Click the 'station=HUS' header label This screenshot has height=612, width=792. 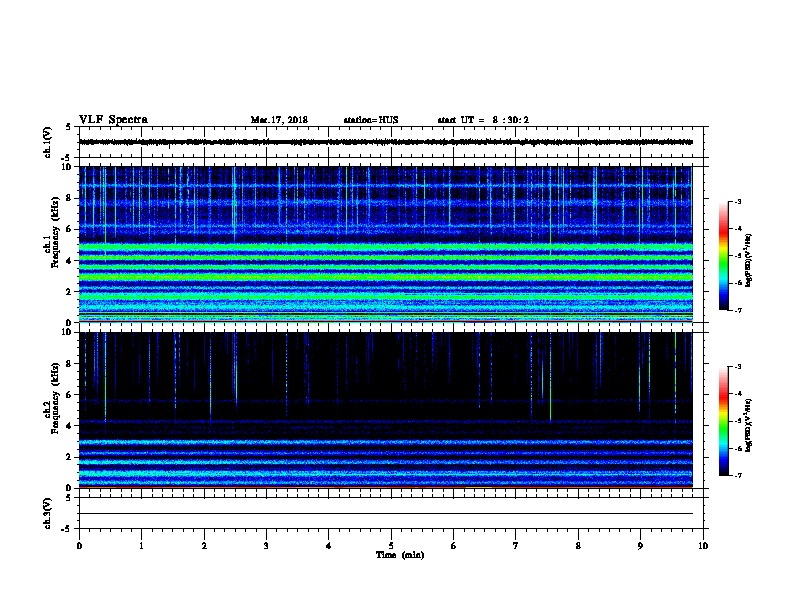point(371,120)
